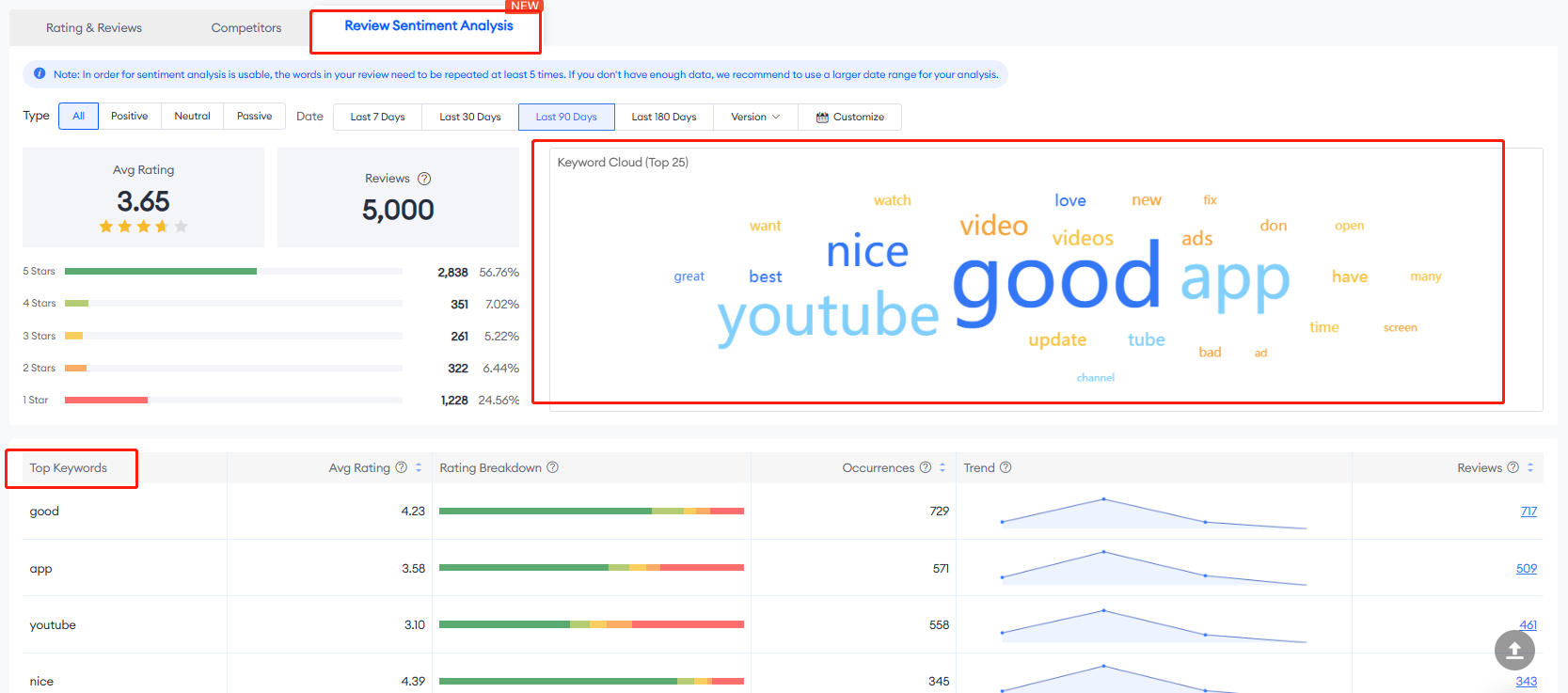Open the Customize date picker
Screen dimensions: 1568x693
coord(850,118)
